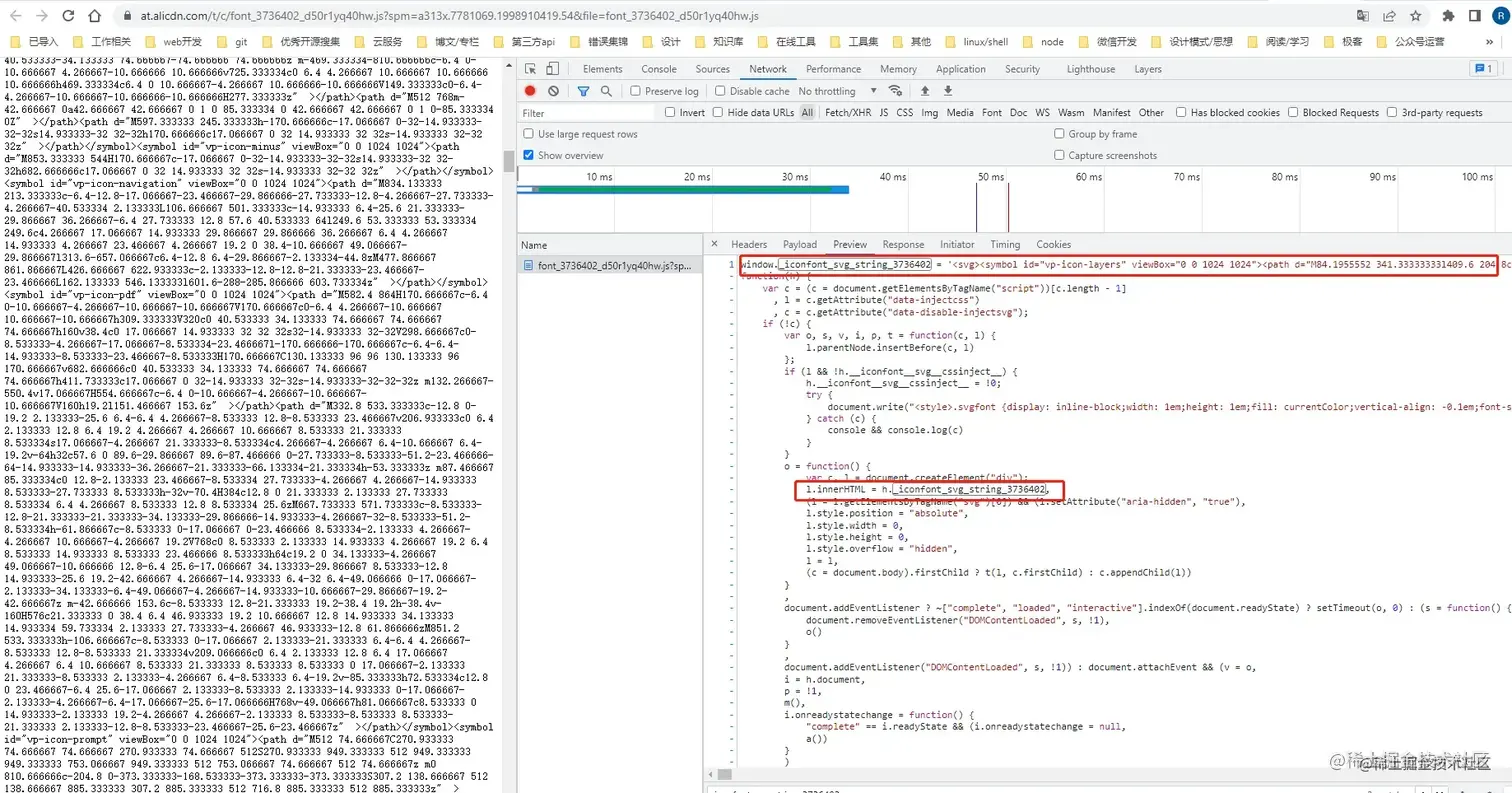
Task: Open the profile avatar R
Action: pyautogui.click(x=1500, y=16)
